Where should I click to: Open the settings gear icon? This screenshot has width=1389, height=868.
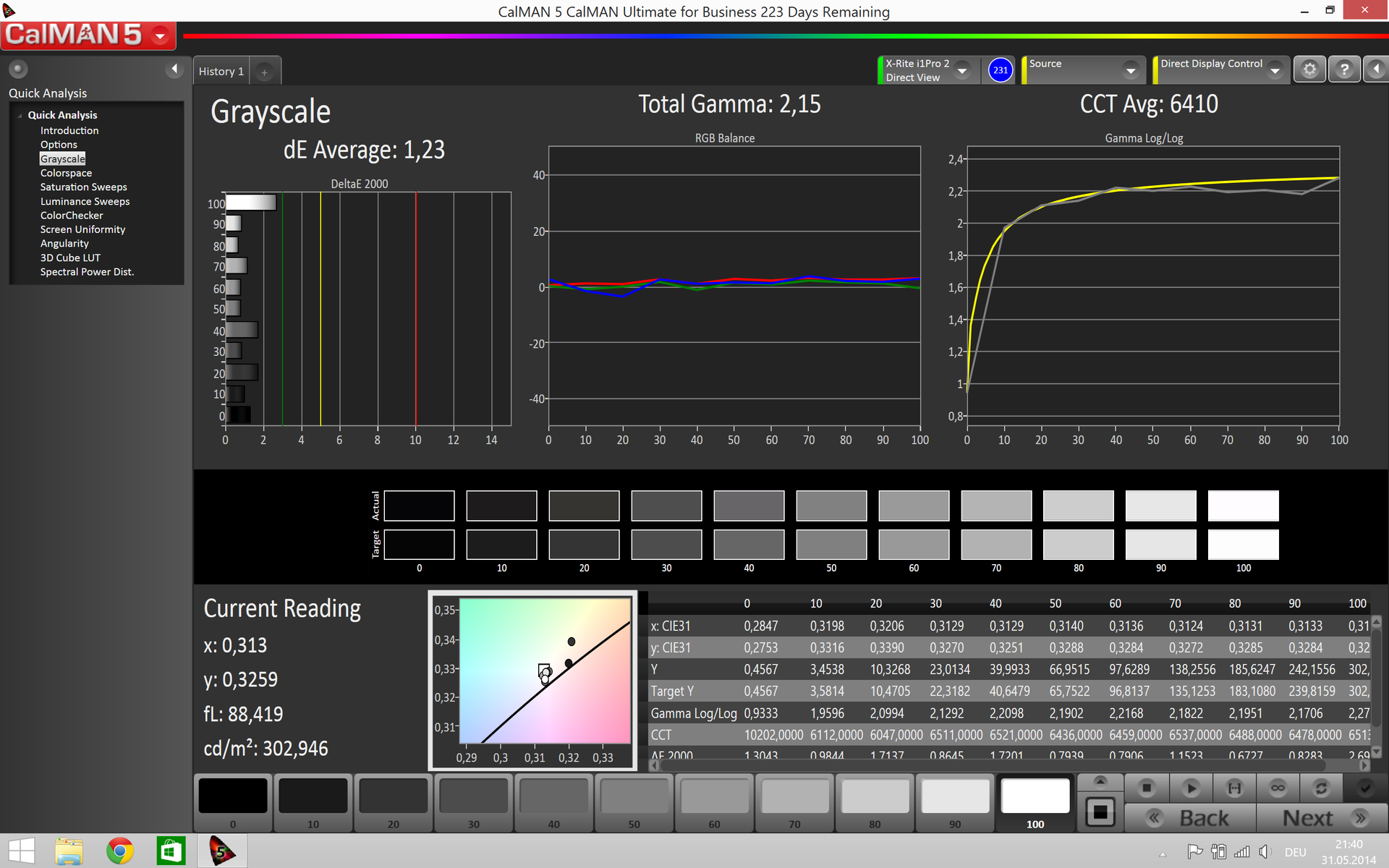click(1309, 69)
